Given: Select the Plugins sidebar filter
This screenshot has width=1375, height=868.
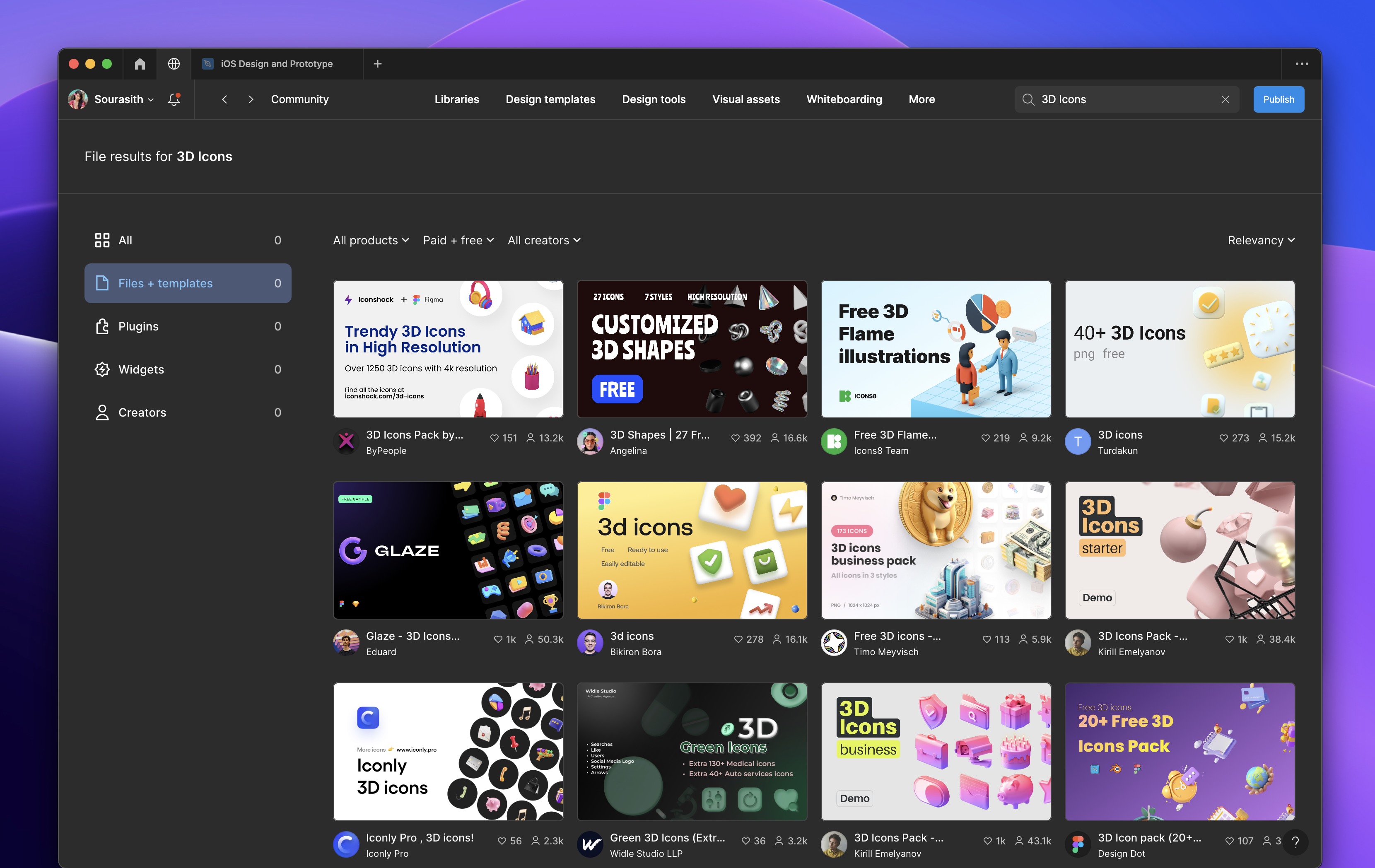Looking at the screenshot, I should (x=138, y=326).
